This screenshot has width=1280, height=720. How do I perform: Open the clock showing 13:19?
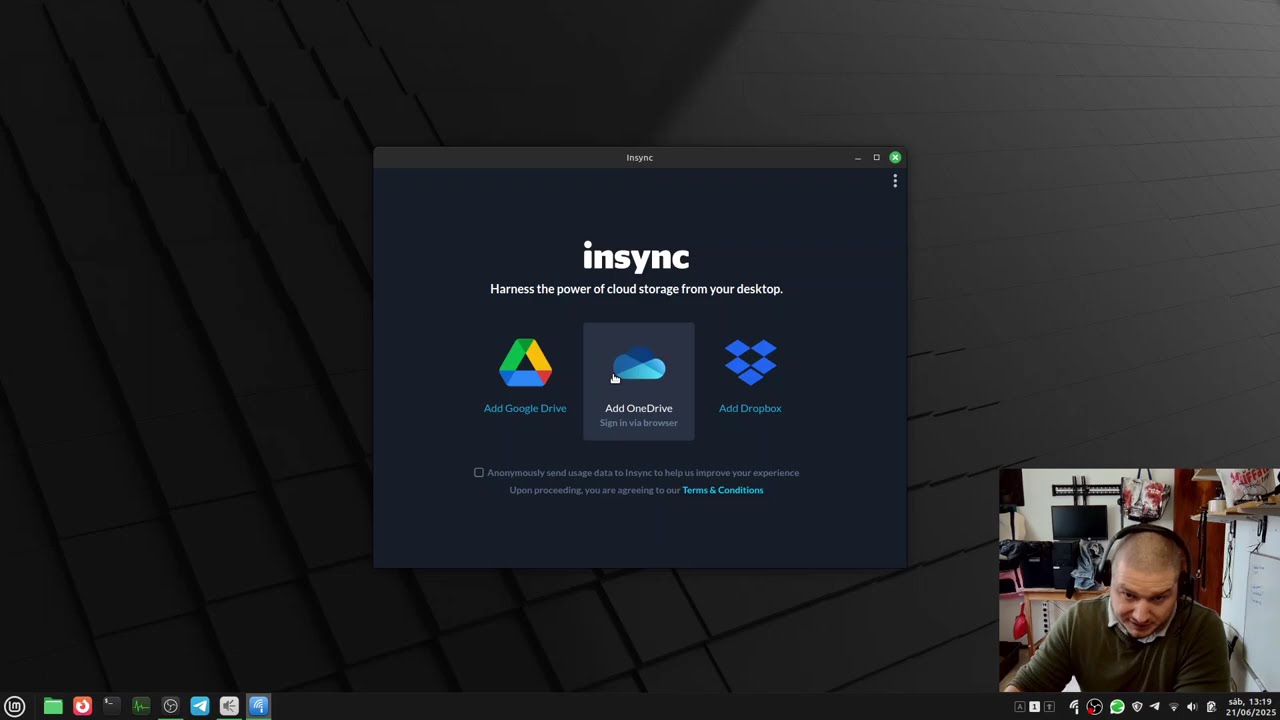click(x=1251, y=707)
